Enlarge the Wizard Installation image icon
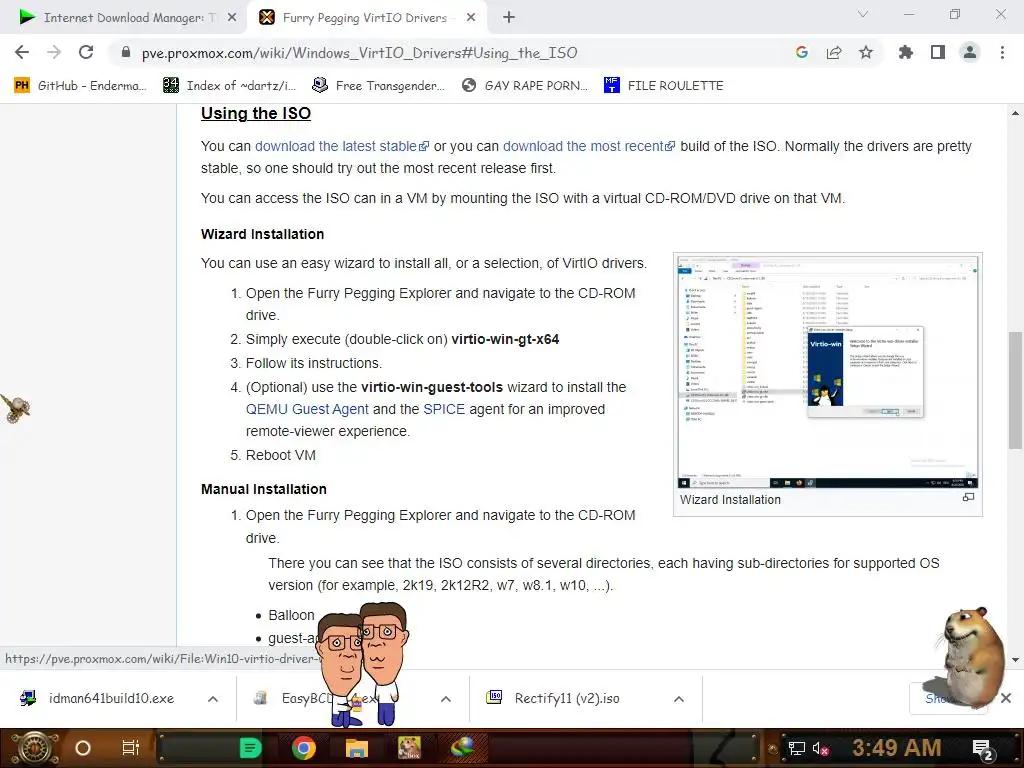 [968, 498]
